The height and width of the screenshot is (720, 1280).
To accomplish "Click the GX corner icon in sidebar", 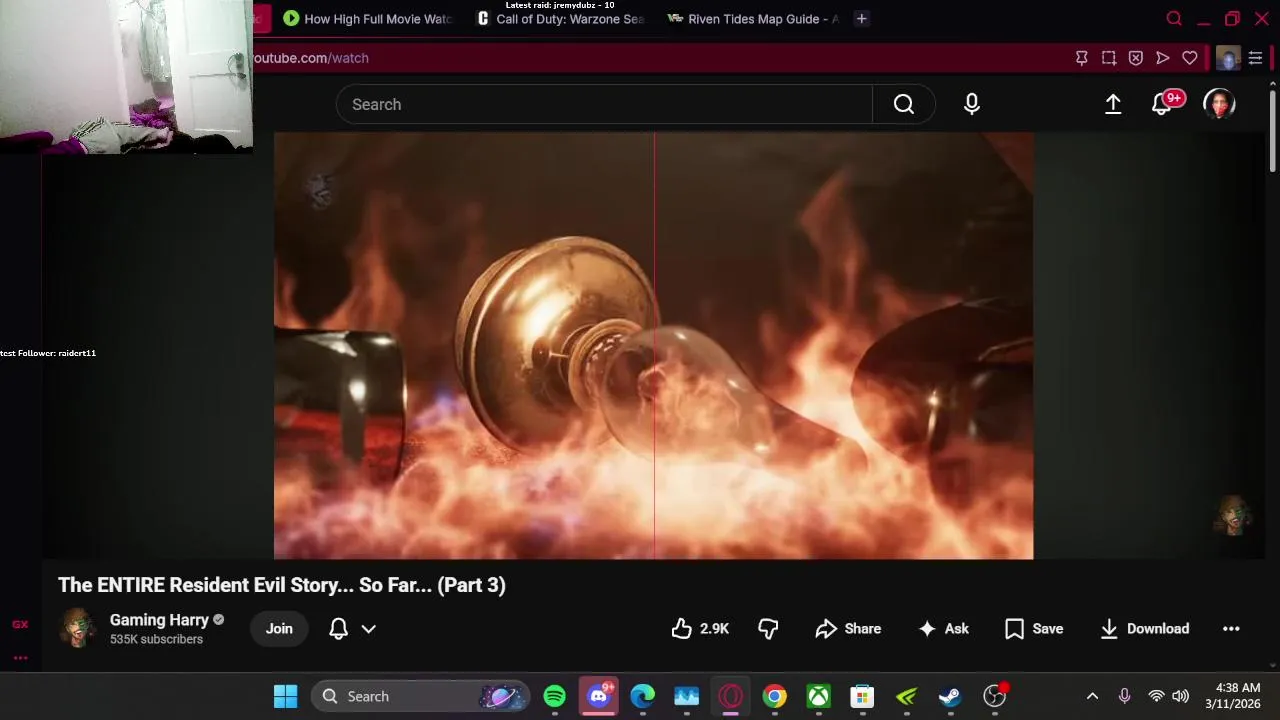I will pyautogui.click(x=20, y=624).
